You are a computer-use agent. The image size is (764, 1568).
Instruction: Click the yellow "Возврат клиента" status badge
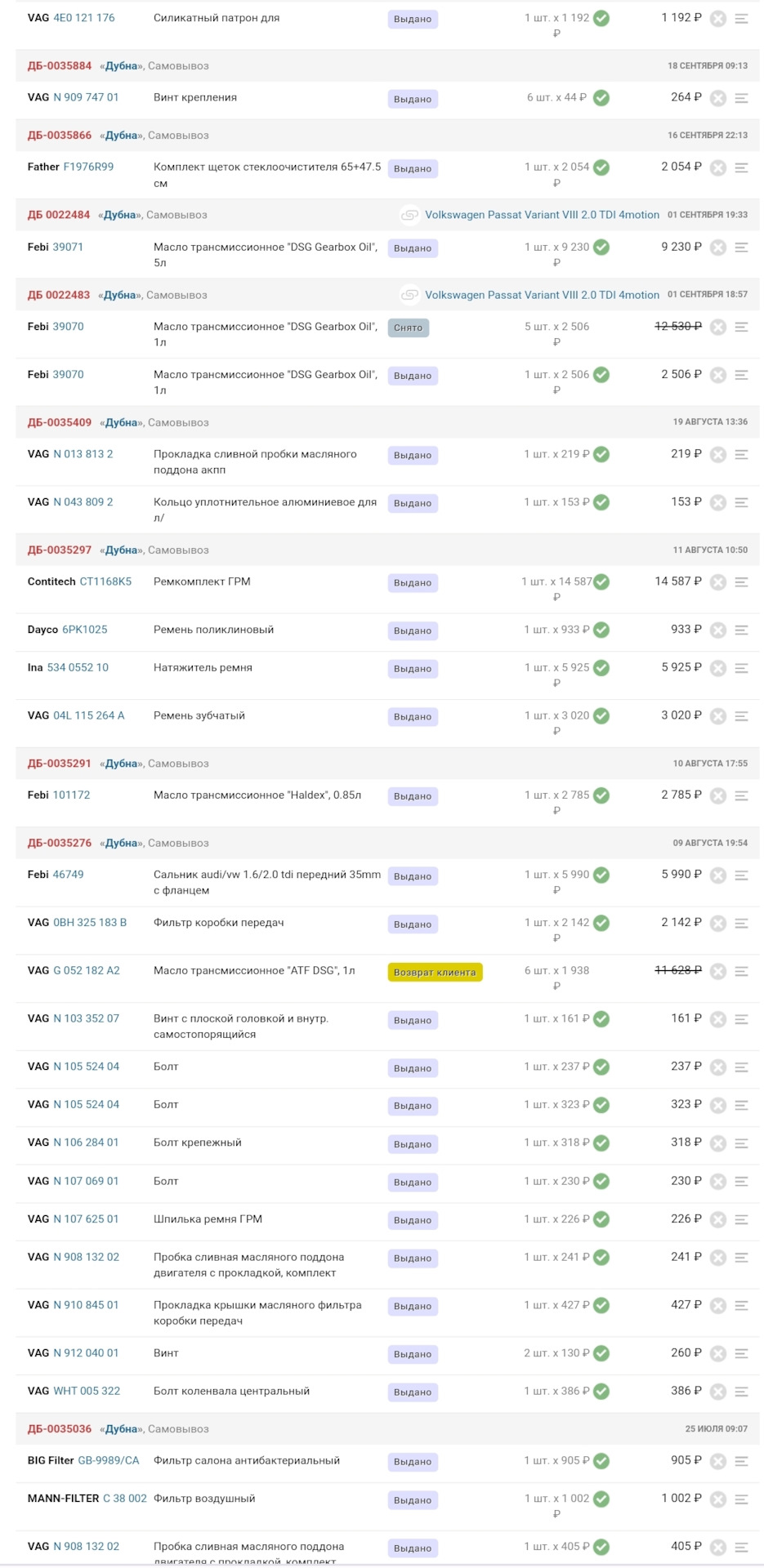click(x=435, y=973)
